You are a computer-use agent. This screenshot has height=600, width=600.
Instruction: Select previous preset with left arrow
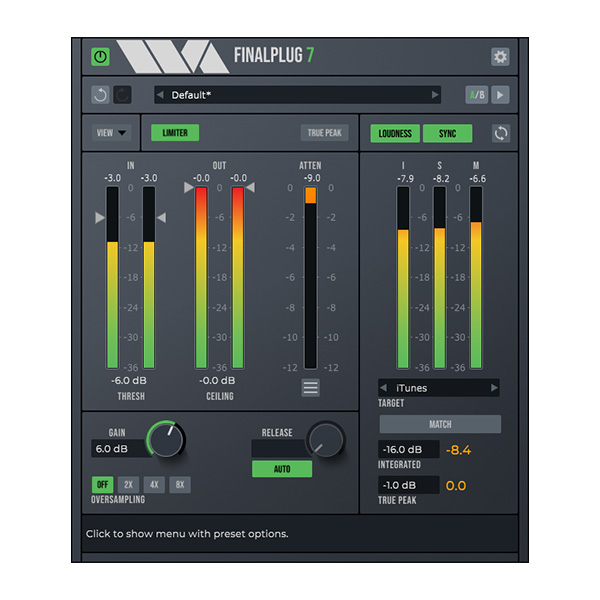click(x=160, y=95)
